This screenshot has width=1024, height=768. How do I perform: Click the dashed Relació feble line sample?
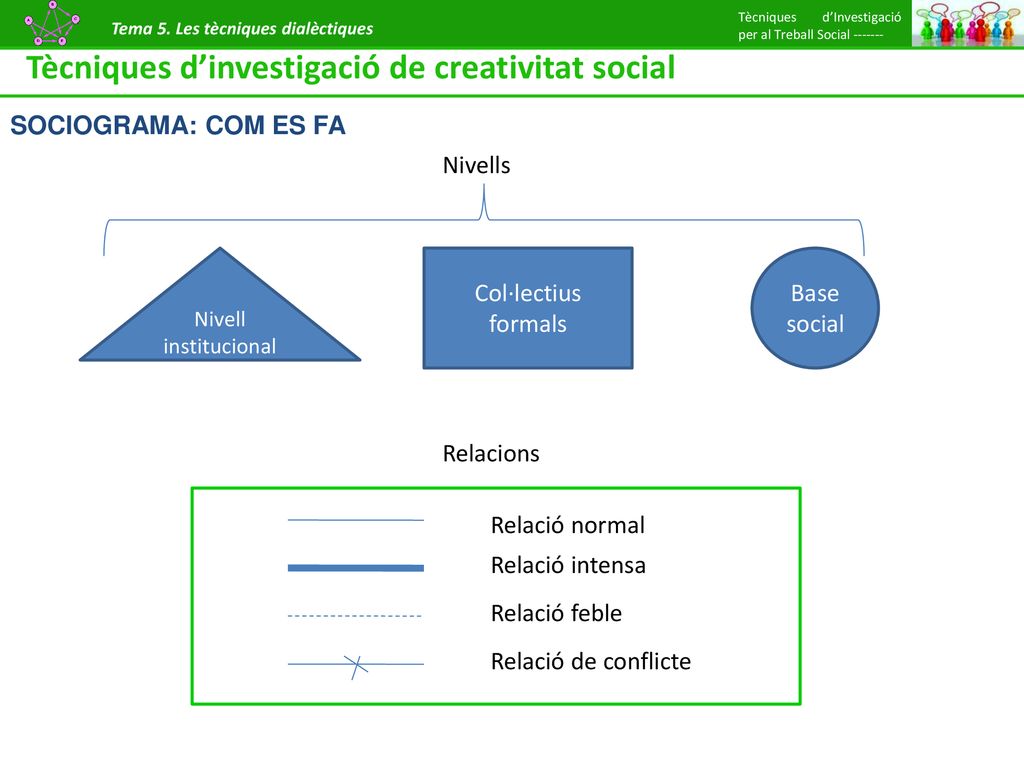(x=355, y=615)
